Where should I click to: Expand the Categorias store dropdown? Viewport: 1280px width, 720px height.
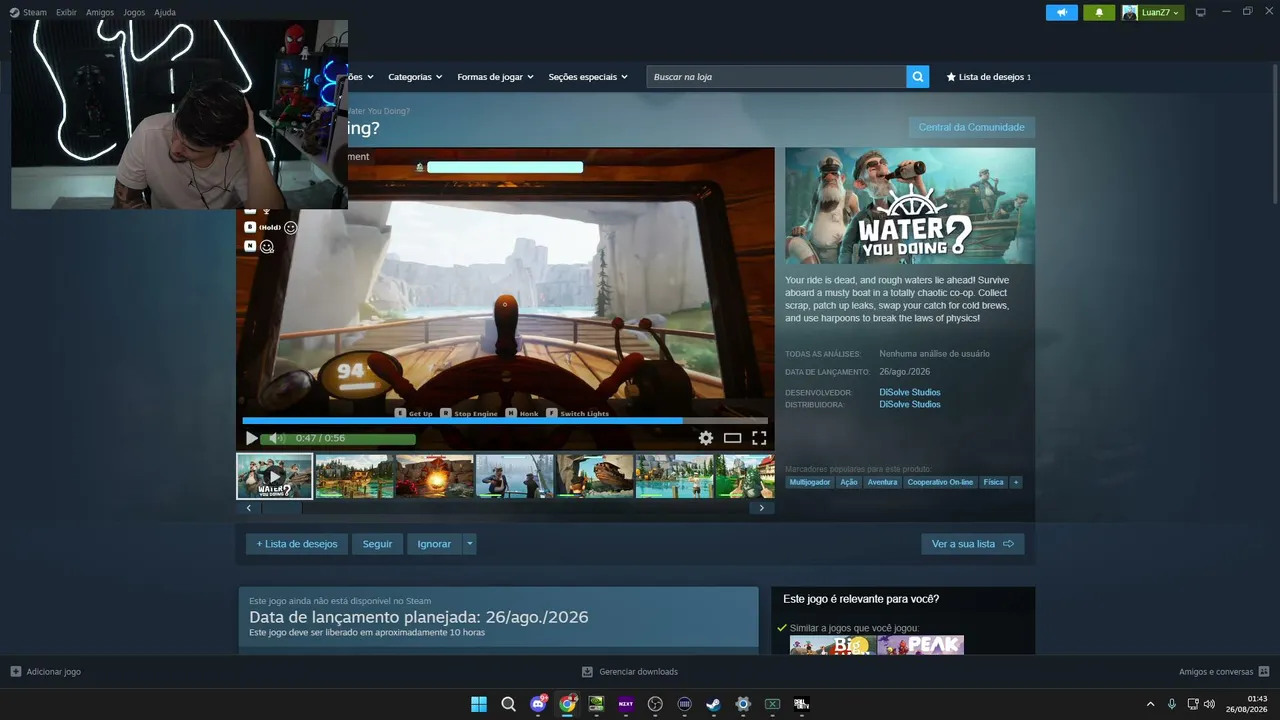415,77
